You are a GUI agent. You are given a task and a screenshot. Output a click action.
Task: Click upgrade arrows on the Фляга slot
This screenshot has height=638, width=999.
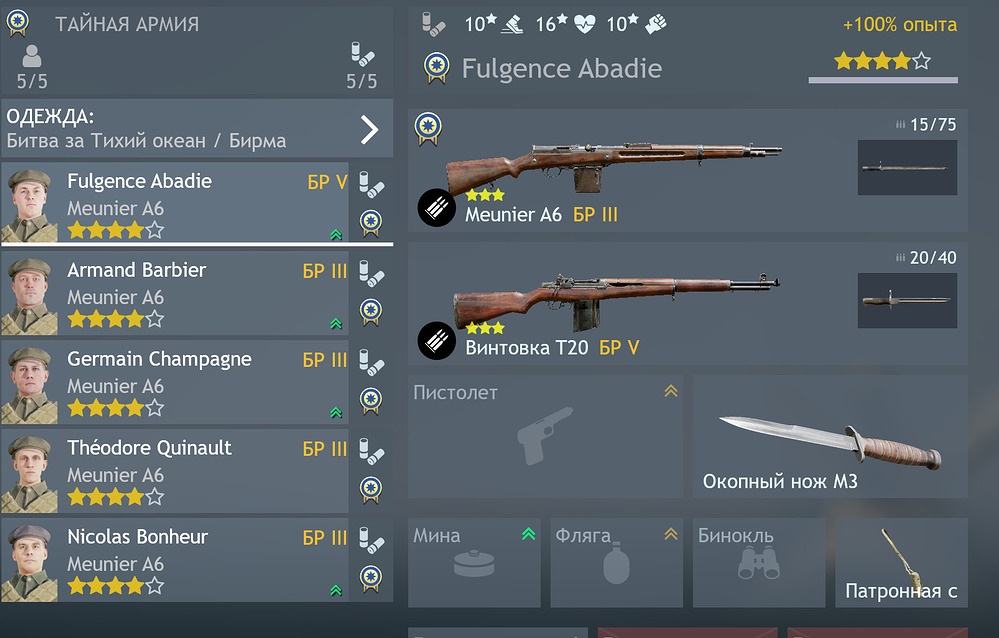coord(671,533)
